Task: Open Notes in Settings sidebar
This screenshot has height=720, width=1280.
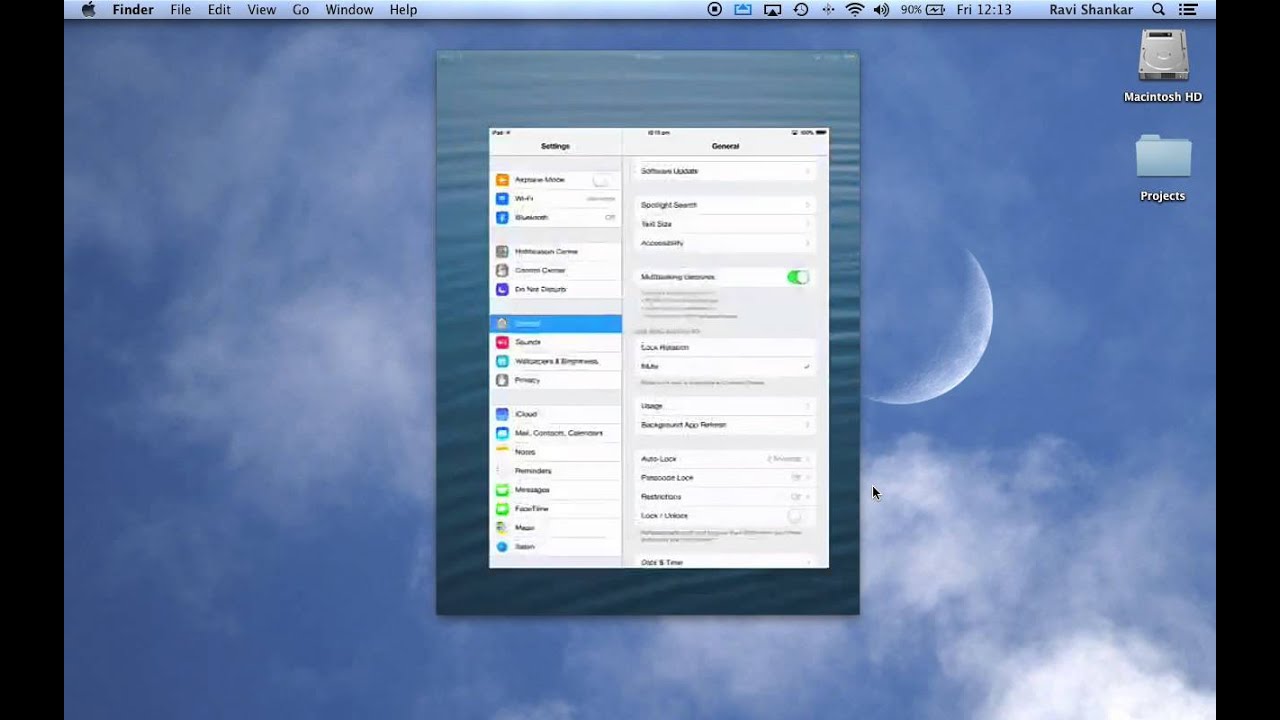Action: point(555,452)
